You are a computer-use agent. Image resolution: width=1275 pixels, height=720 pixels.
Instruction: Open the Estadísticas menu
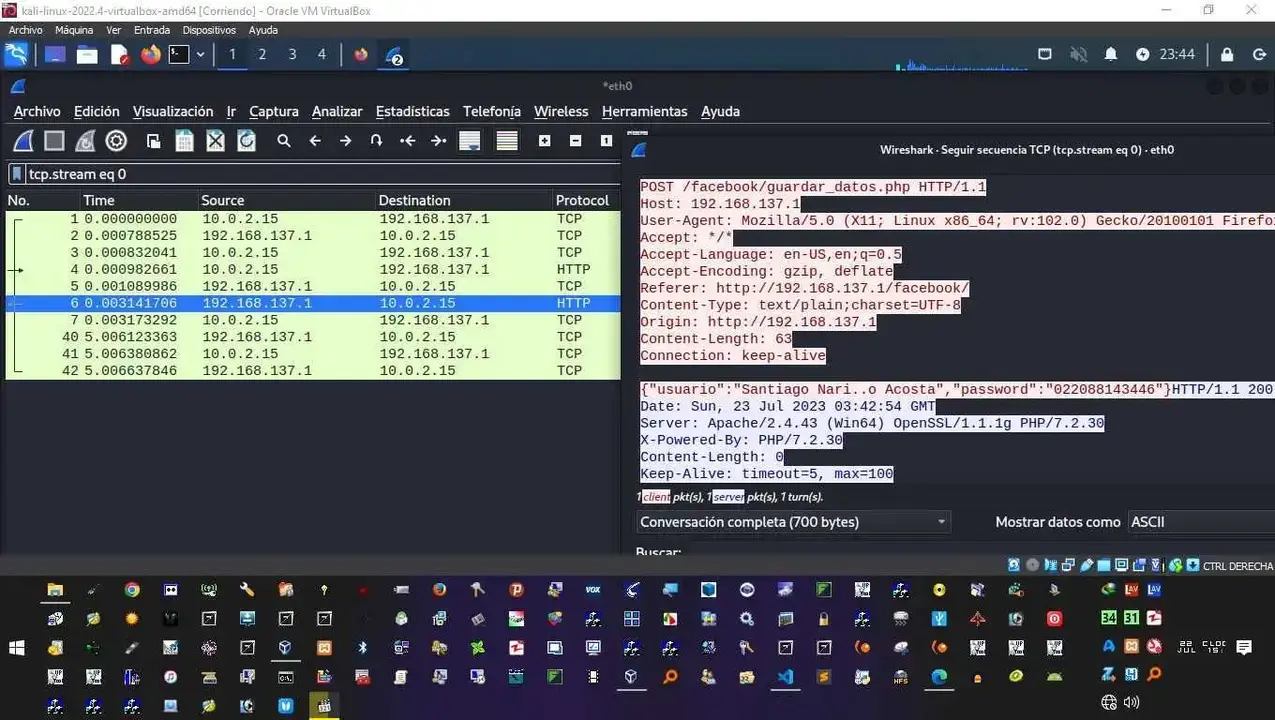click(413, 111)
